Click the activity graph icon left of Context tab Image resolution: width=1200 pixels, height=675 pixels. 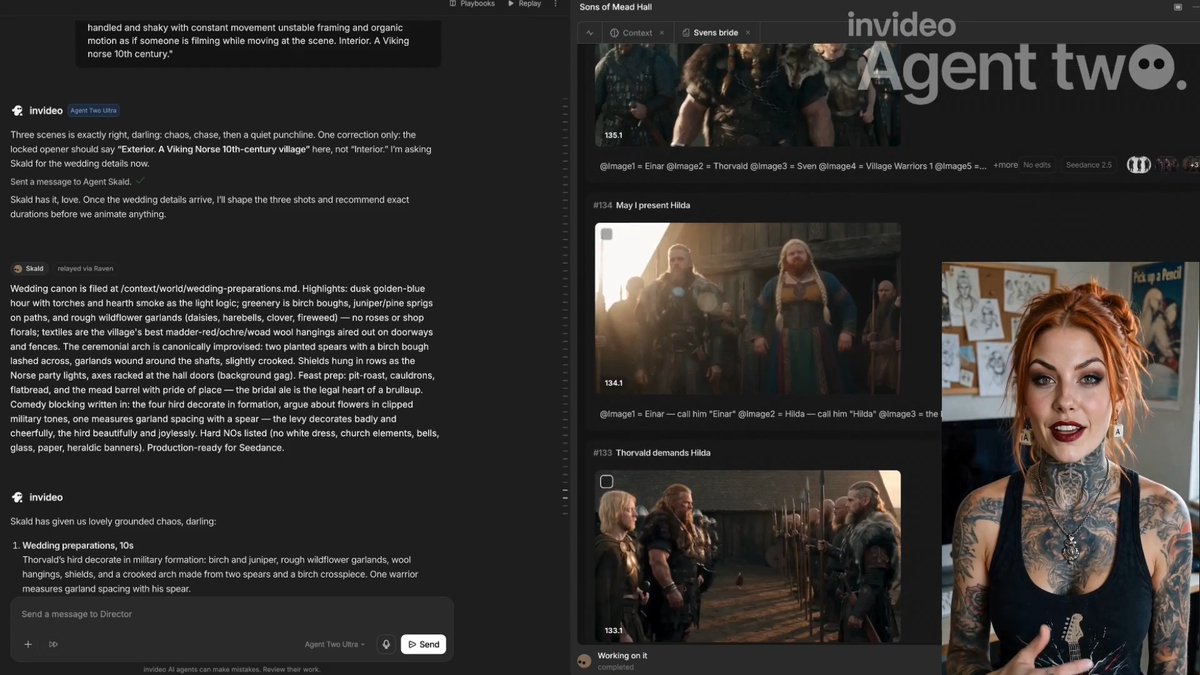590,33
